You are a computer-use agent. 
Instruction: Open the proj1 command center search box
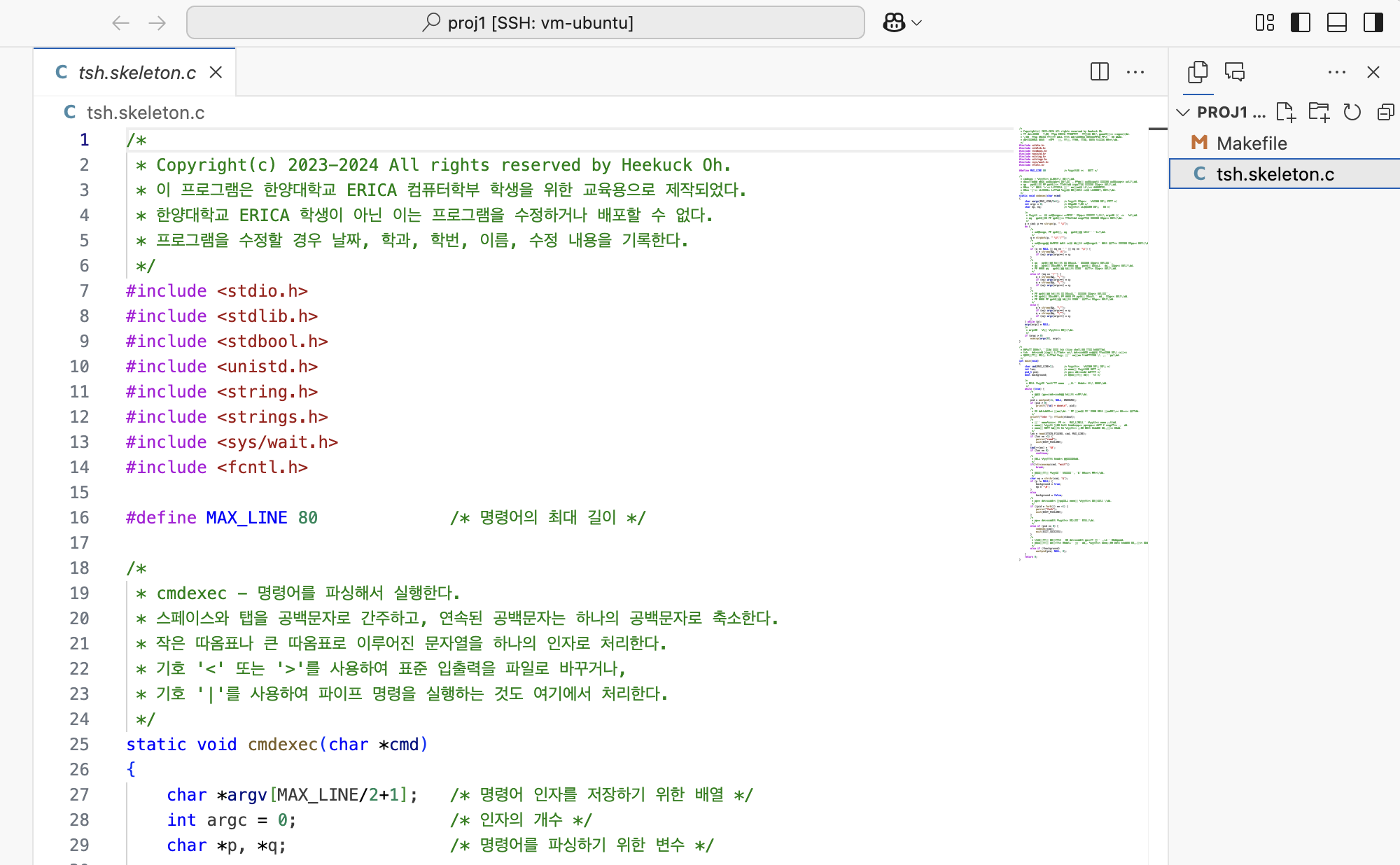click(x=526, y=23)
